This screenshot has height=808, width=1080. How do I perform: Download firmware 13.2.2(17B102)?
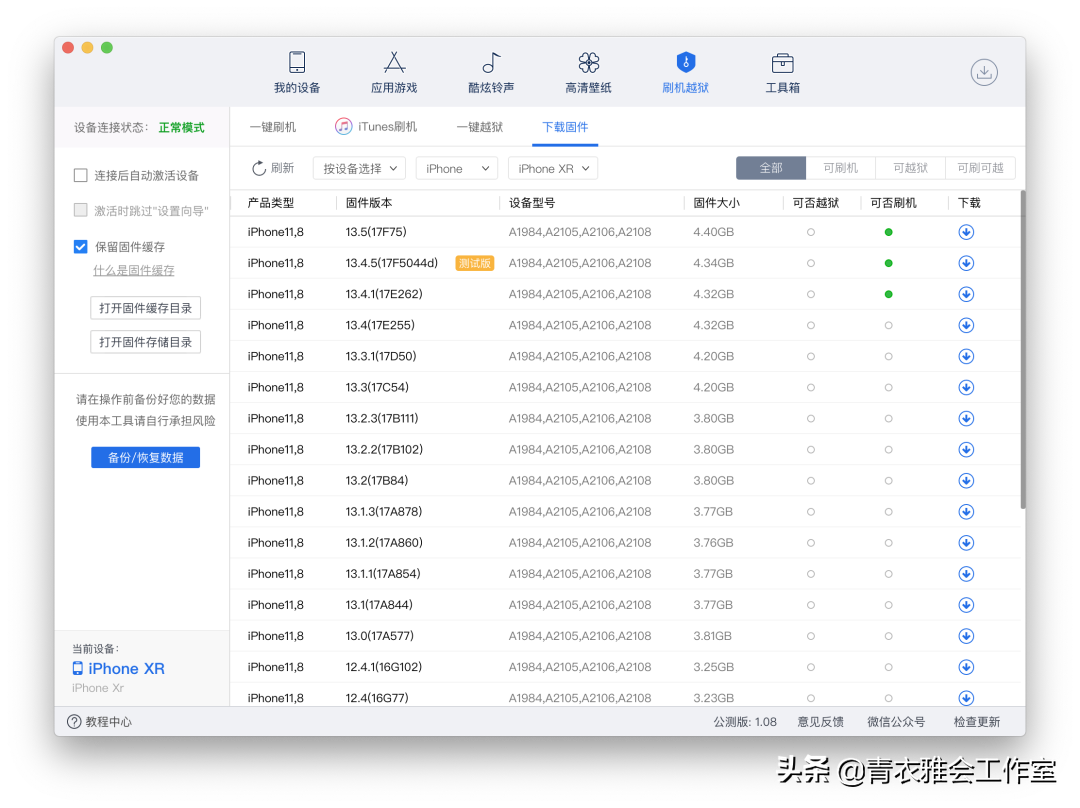(966, 449)
